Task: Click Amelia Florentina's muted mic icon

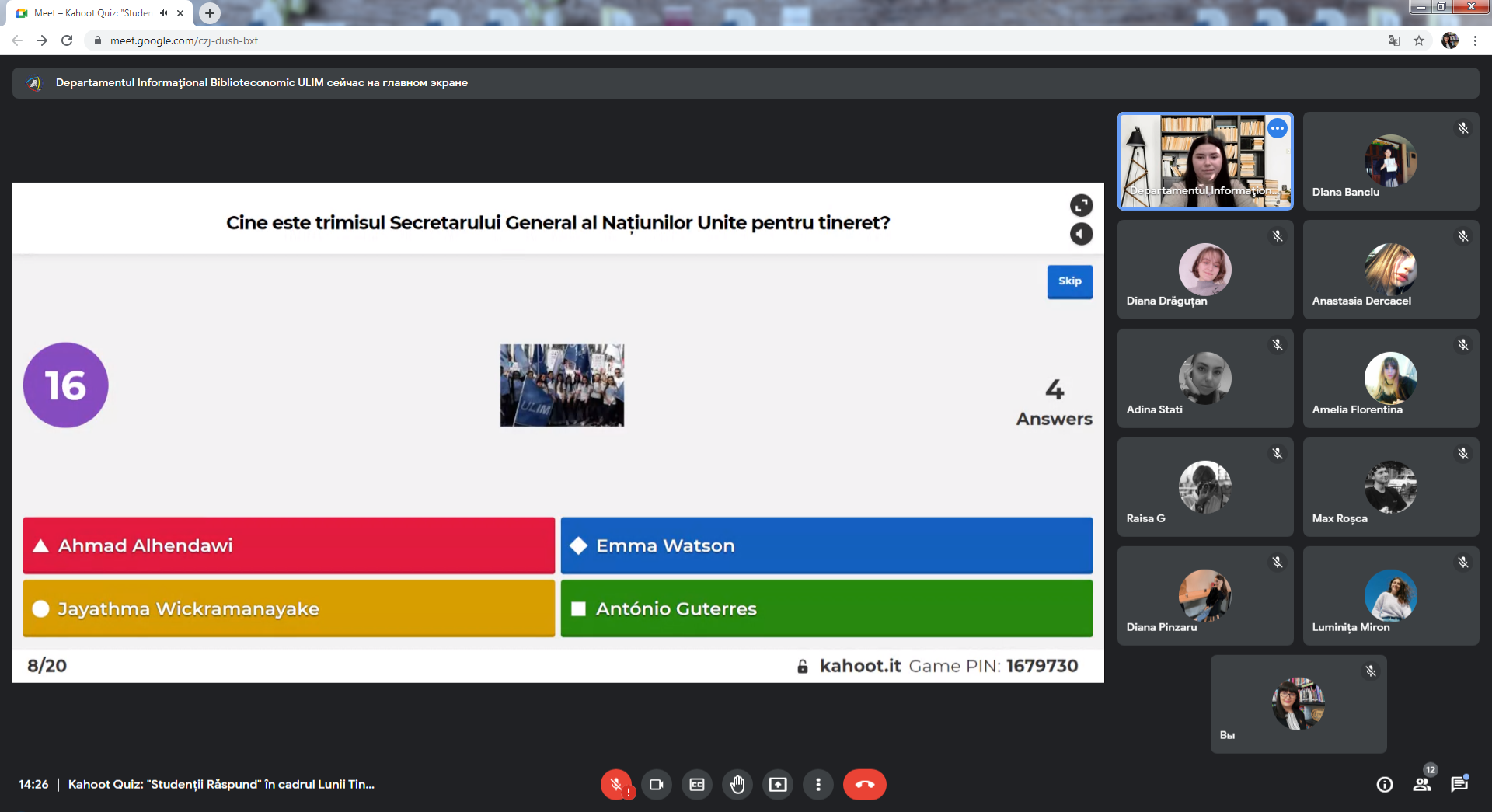Action: tap(1463, 345)
